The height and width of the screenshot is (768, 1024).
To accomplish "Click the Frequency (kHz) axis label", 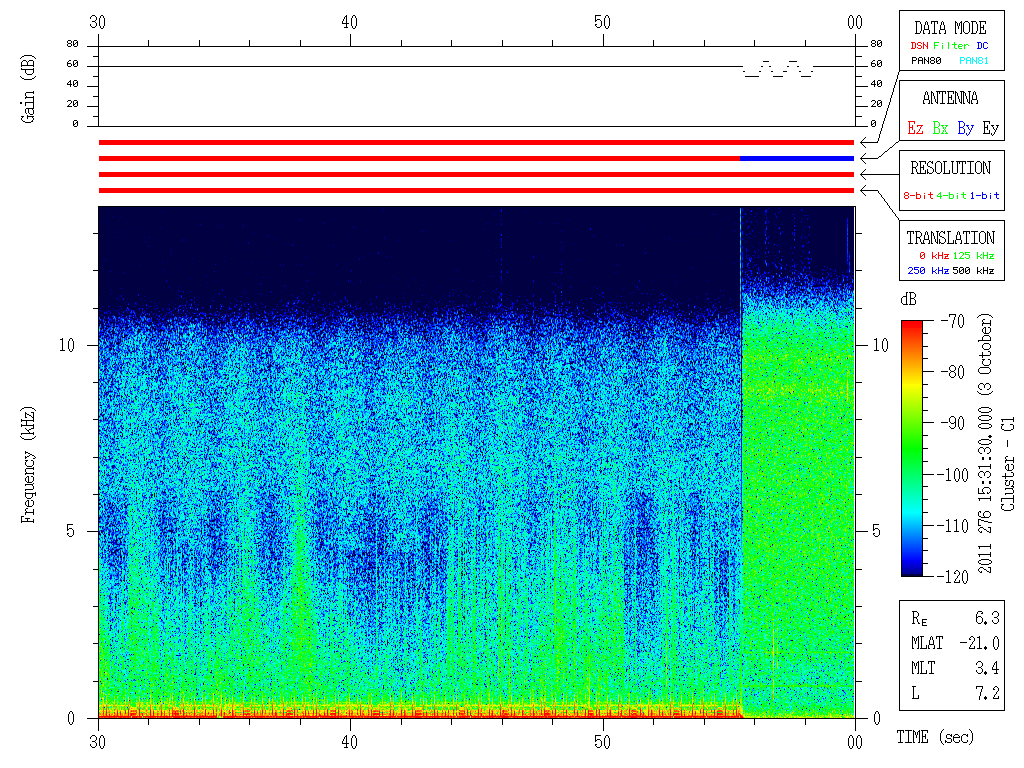I will click(28, 465).
